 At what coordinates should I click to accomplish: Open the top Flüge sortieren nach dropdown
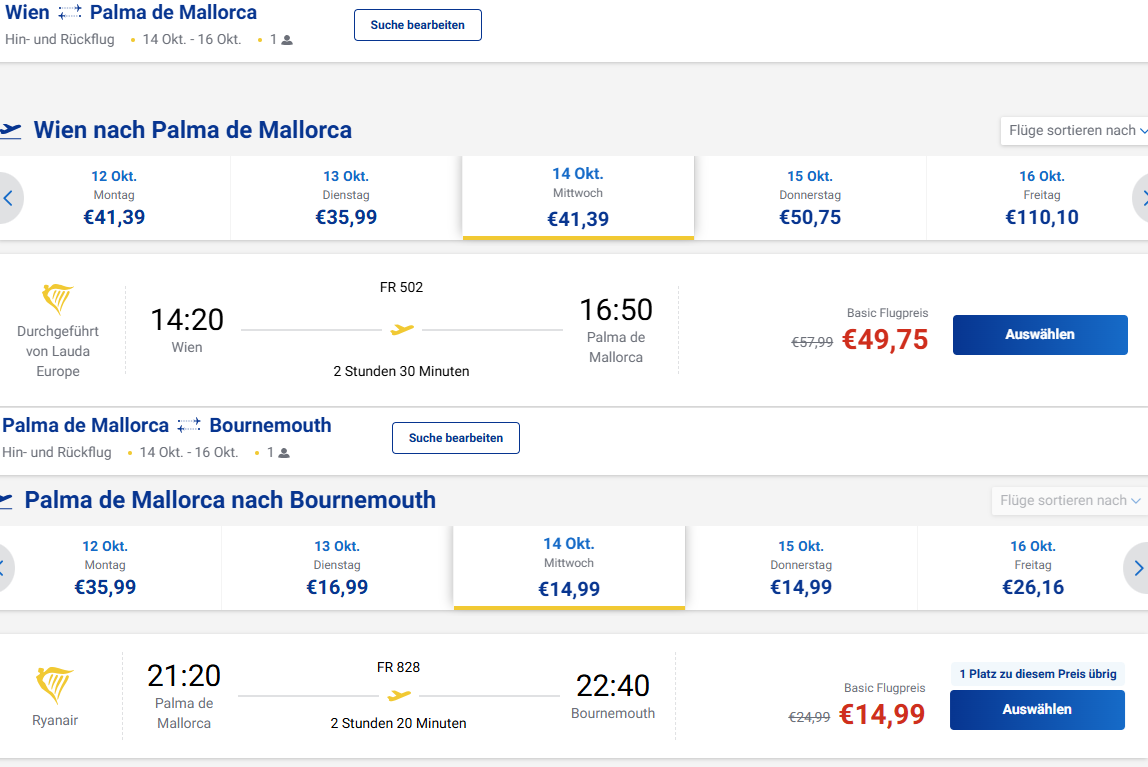pos(1074,130)
